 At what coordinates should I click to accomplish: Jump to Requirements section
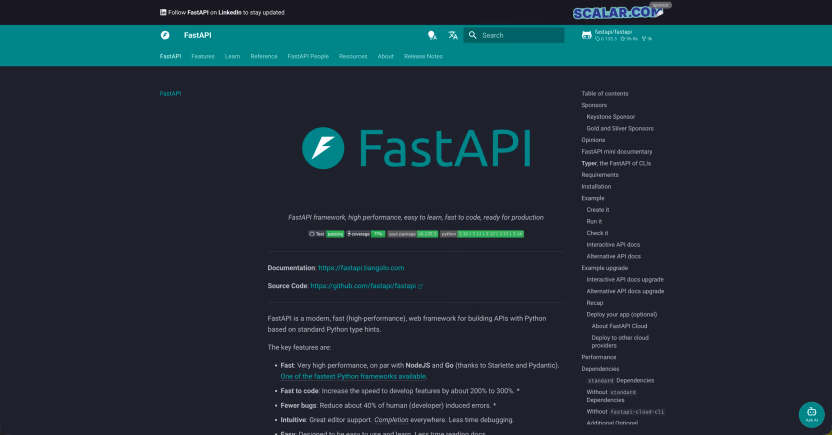[x=600, y=175]
